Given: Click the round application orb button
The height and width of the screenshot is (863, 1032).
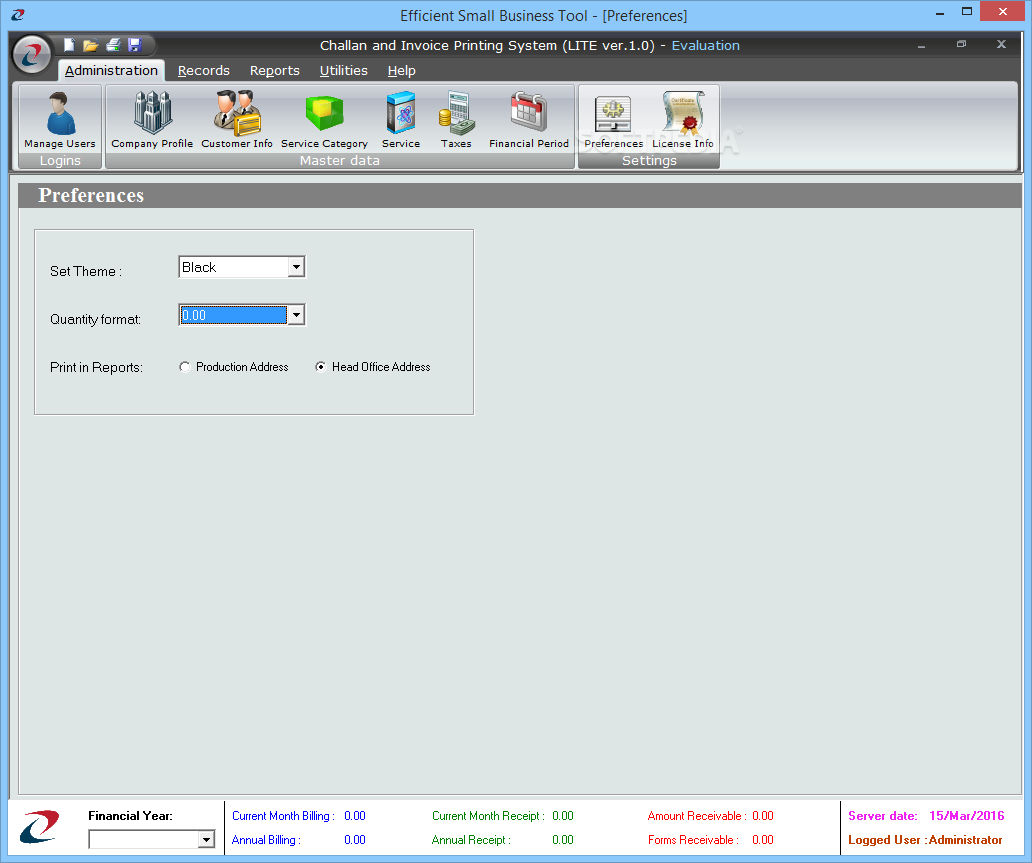Looking at the screenshot, I should coord(32,55).
